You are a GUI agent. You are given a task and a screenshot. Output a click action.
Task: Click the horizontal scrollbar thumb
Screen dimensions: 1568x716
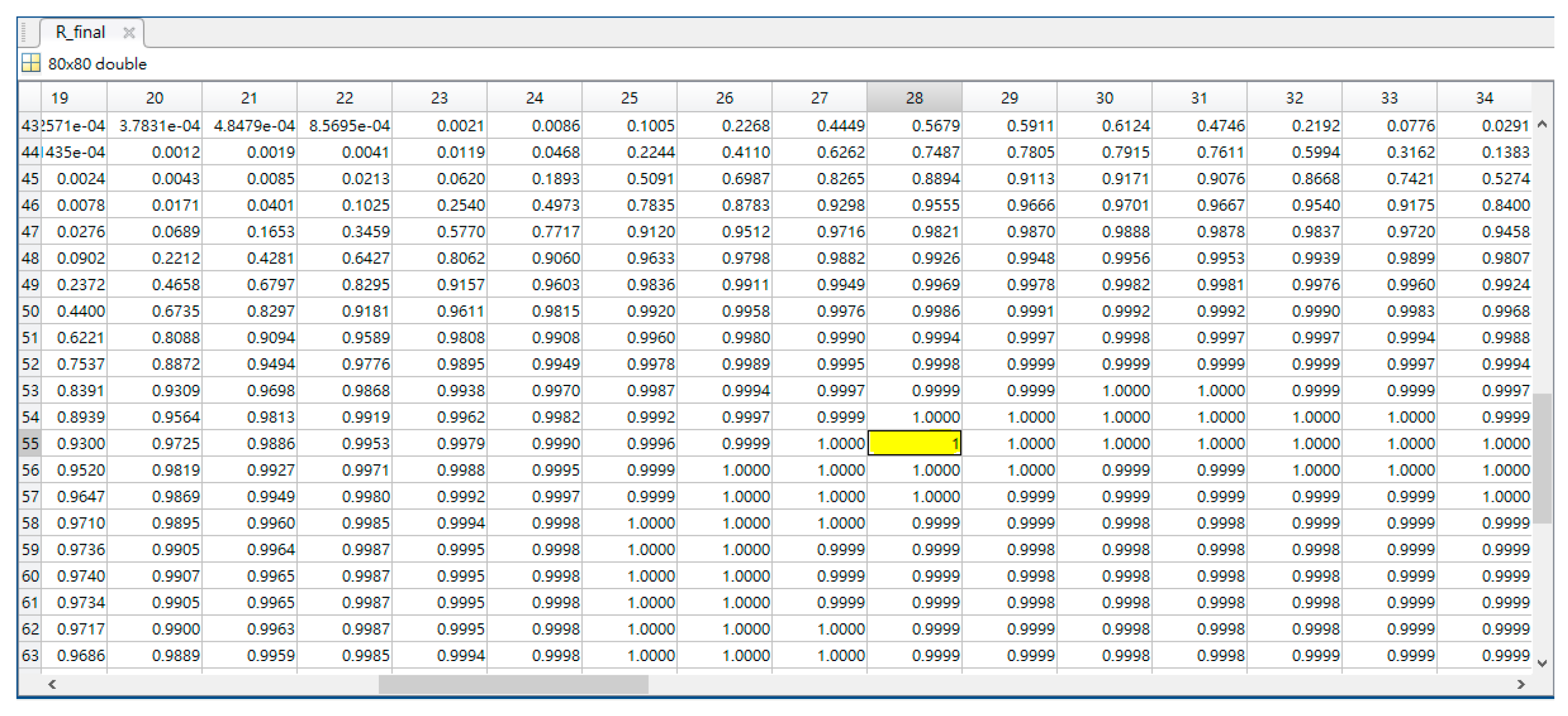tap(513, 684)
